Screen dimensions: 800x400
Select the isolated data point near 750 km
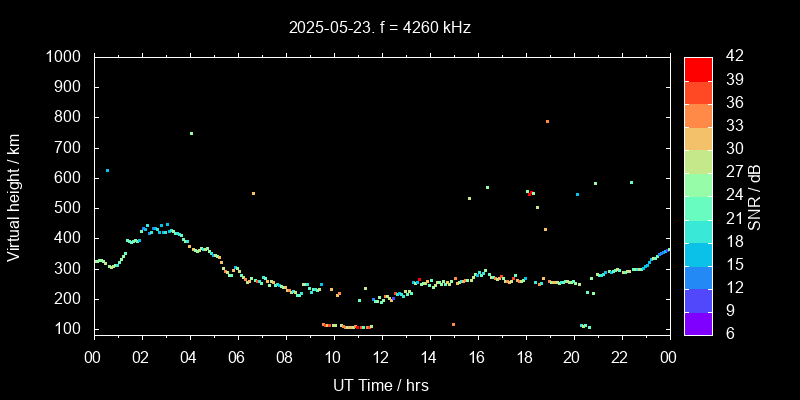(x=191, y=133)
